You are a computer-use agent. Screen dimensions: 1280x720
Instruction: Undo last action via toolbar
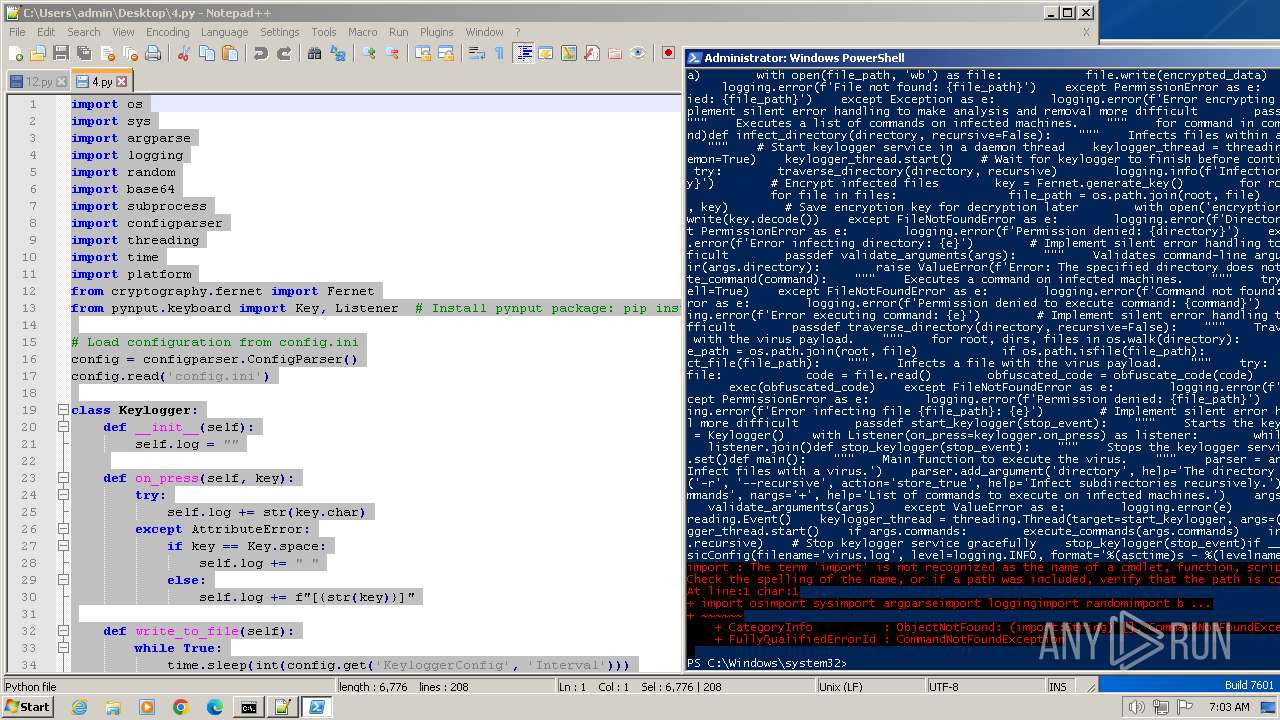pyautogui.click(x=260, y=53)
